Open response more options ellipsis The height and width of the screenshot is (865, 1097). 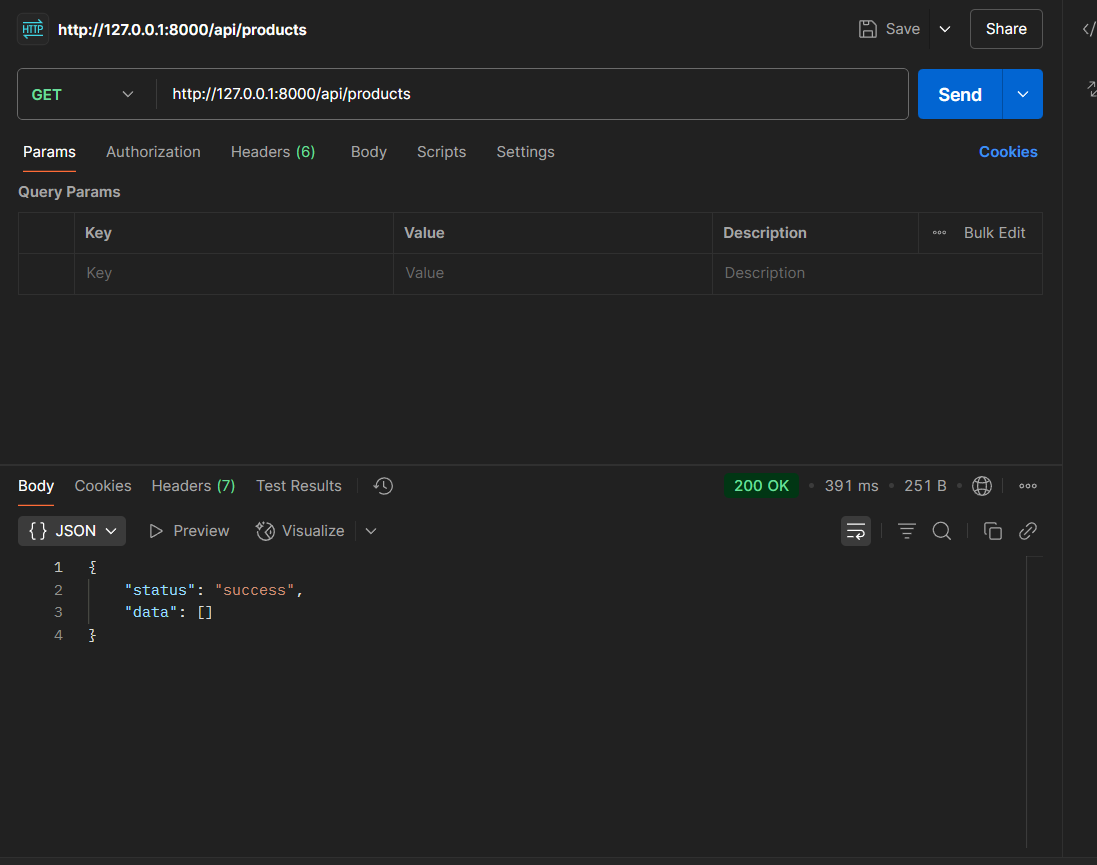pyautogui.click(x=1027, y=486)
